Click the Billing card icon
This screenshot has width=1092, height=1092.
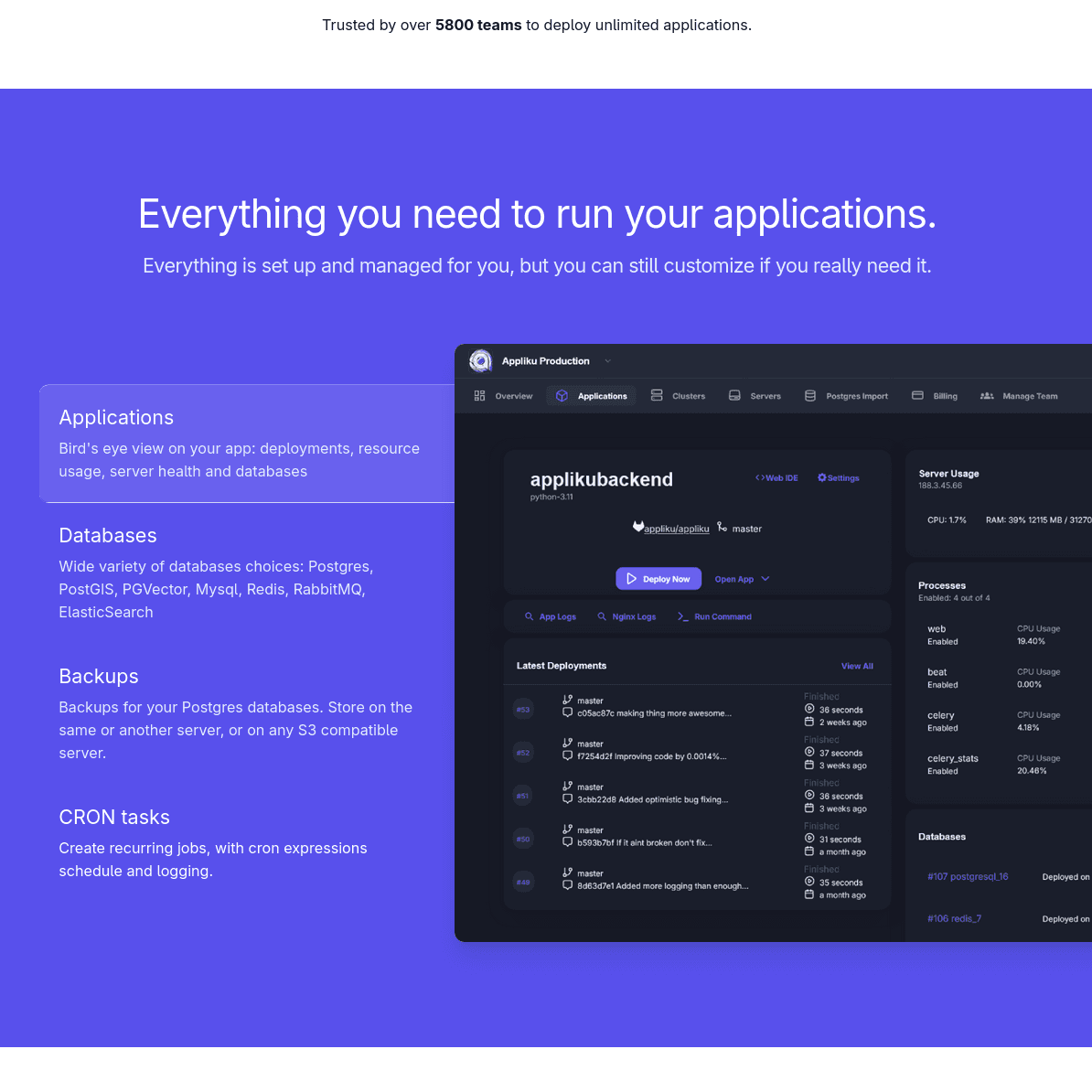[917, 396]
